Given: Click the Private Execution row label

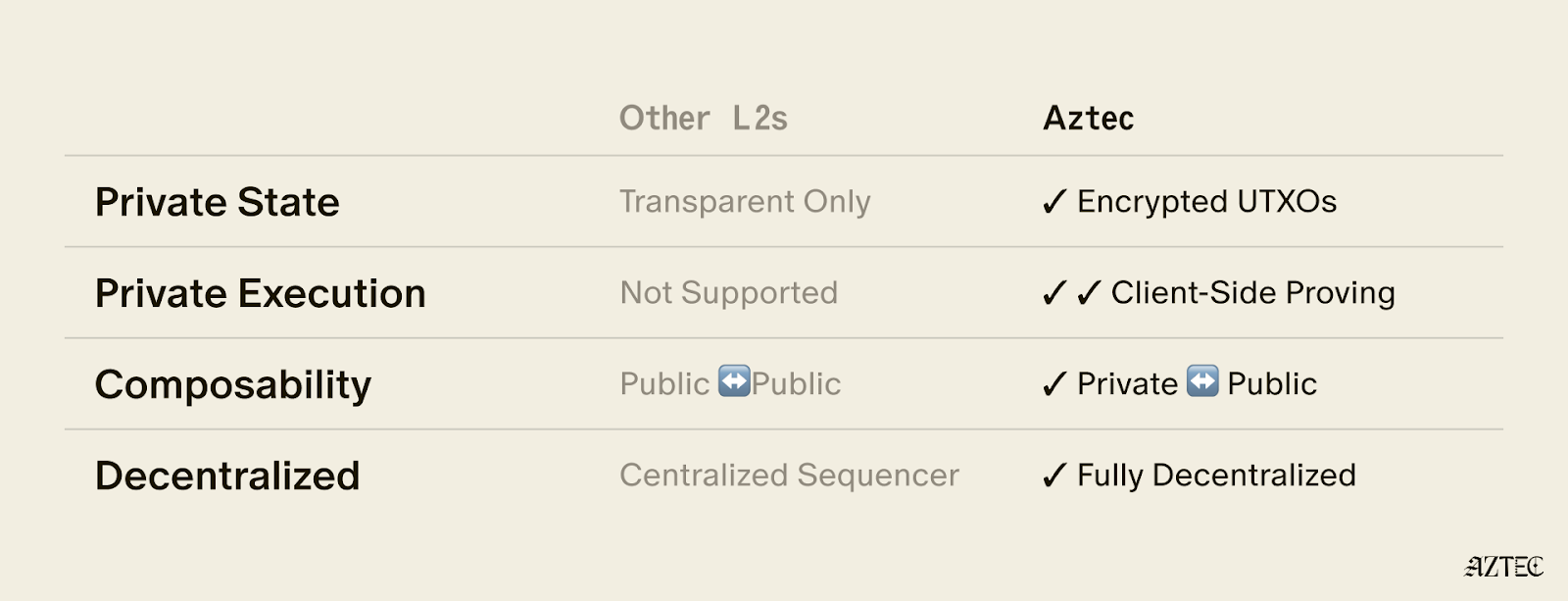Looking at the screenshot, I should pyautogui.click(x=261, y=293).
